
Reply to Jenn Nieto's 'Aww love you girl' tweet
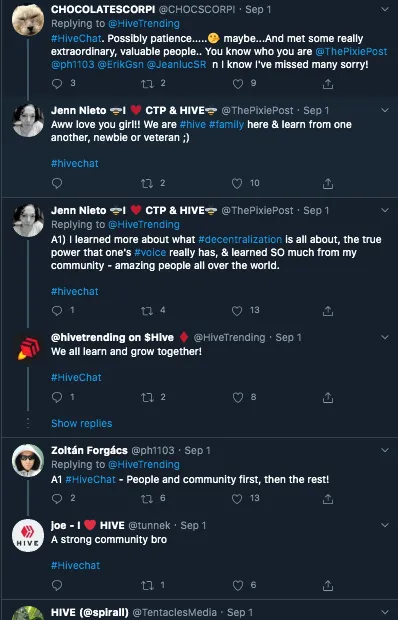(57, 183)
